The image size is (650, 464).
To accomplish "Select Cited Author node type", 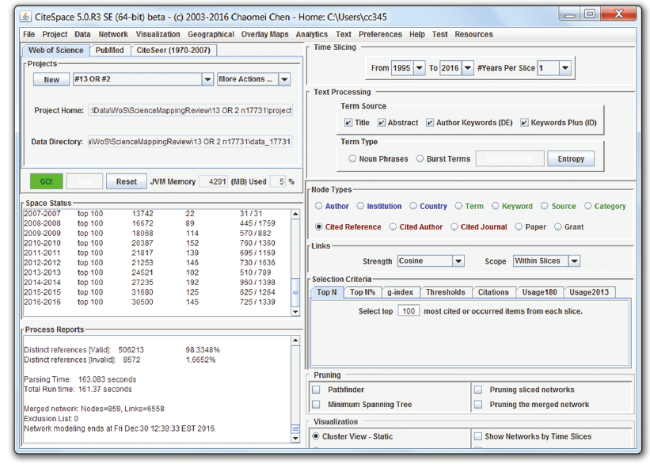I will coord(393,227).
